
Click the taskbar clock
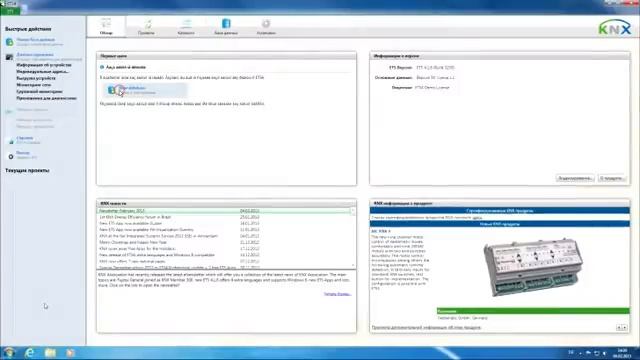622,353
